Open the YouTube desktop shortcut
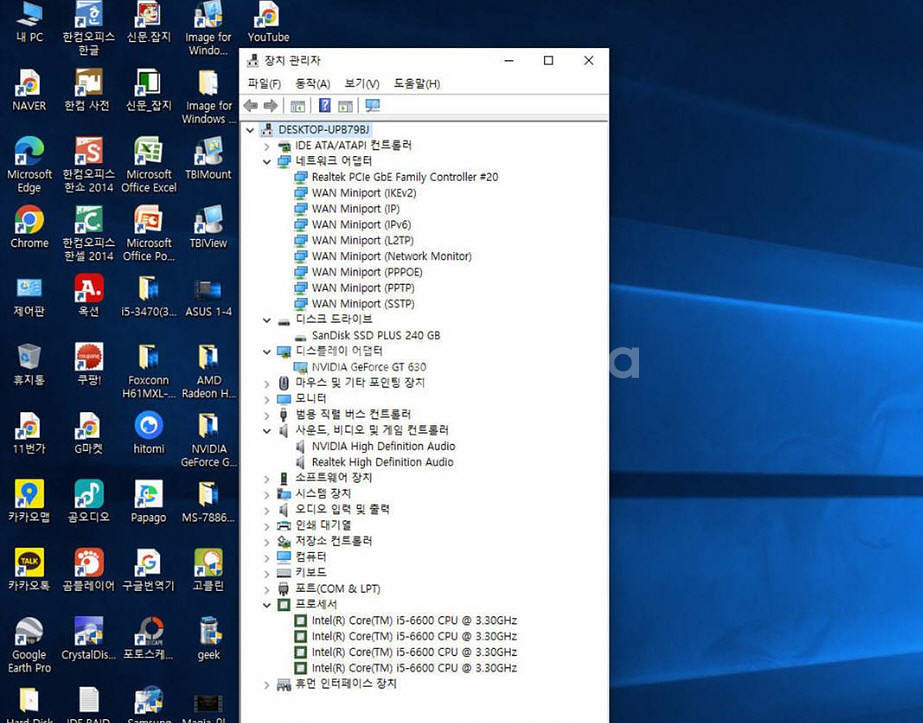Screen dimensions: 923x723 (268, 22)
